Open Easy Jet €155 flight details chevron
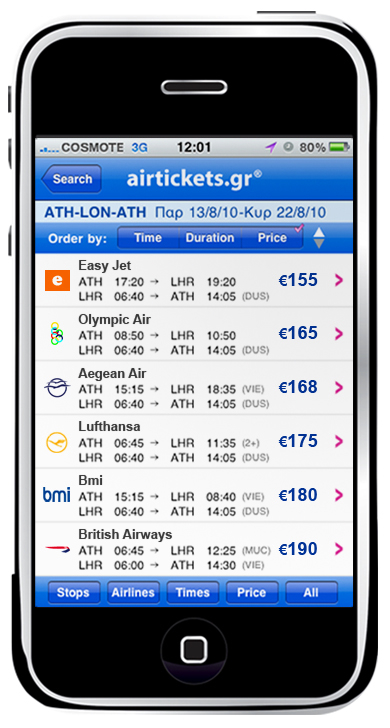The width and height of the screenshot is (390, 728). [x=339, y=280]
